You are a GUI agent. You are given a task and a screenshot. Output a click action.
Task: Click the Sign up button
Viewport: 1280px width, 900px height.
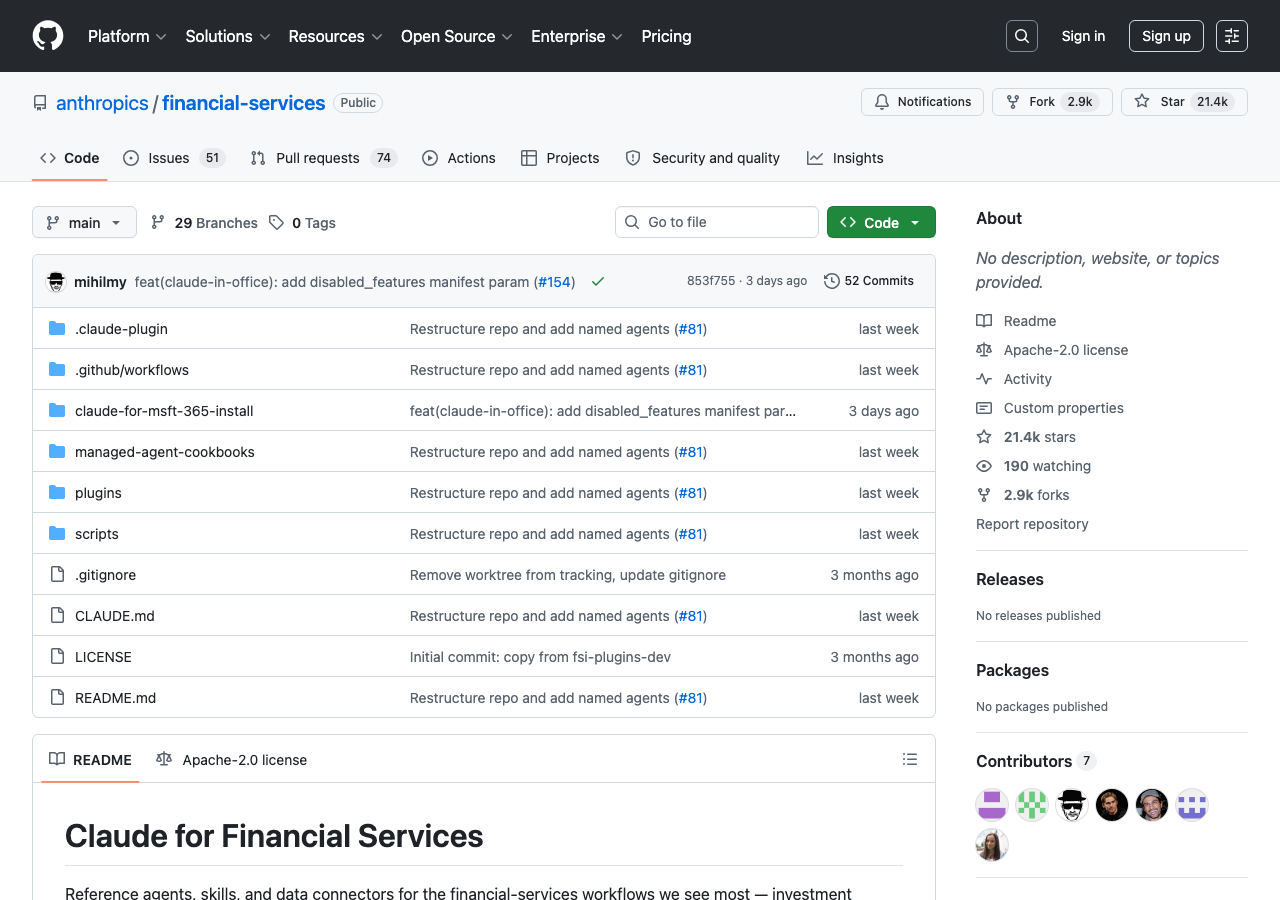[x=1166, y=36]
